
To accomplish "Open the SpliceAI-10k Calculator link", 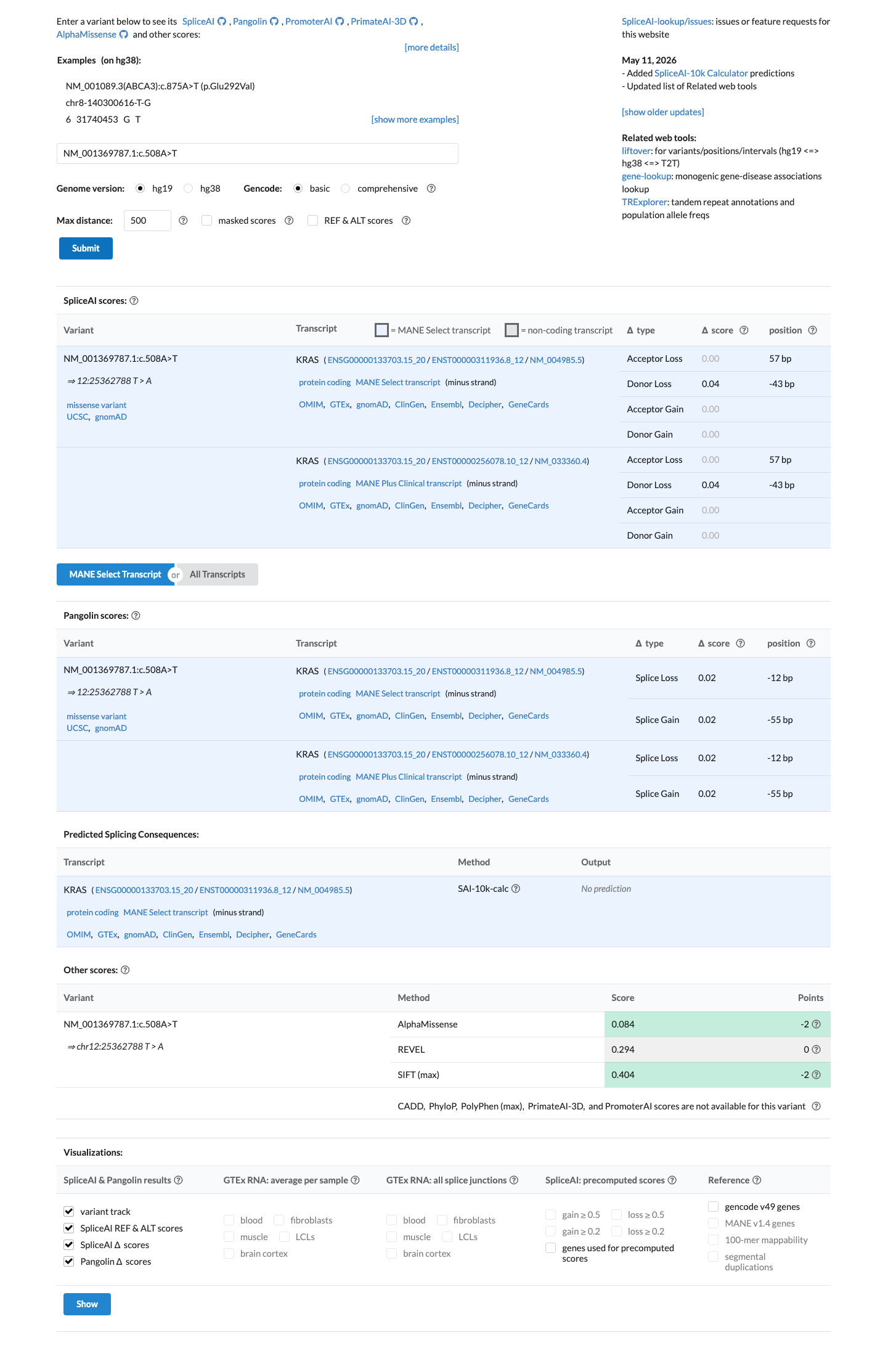I will point(701,73).
